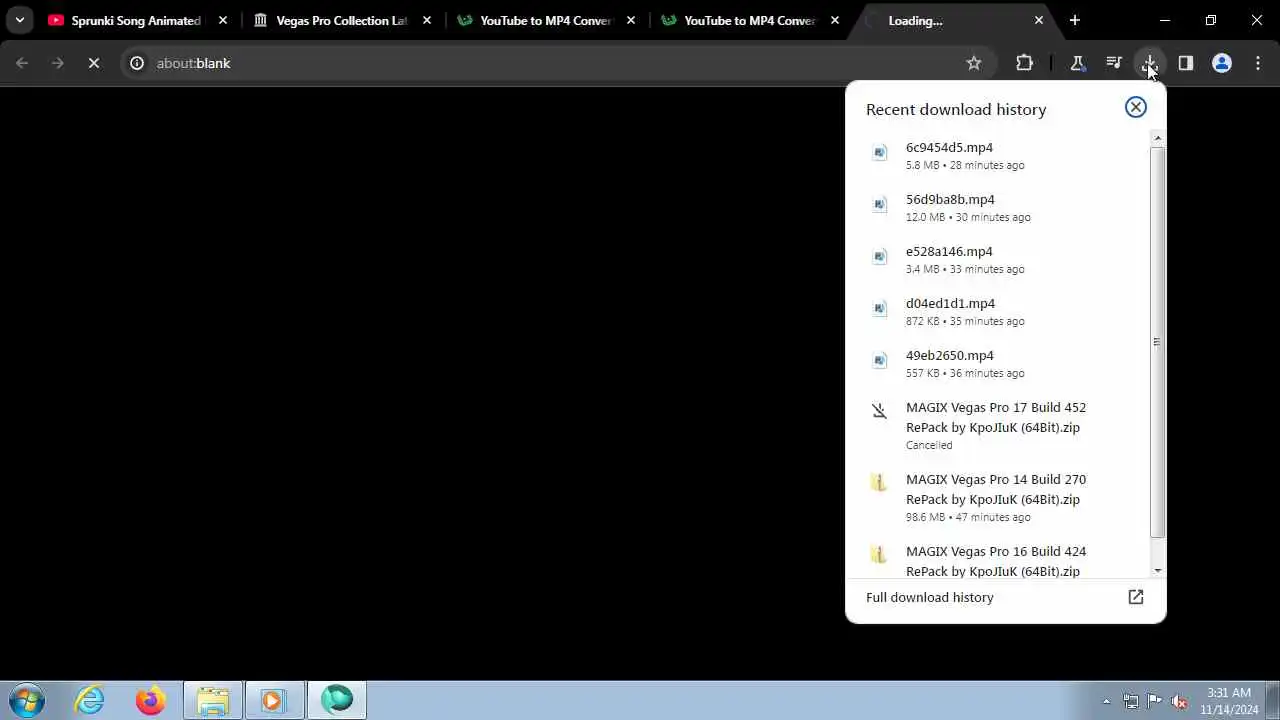The image size is (1280, 720).
Task: Close the Recent download history popup
Action: point(1136,107)
